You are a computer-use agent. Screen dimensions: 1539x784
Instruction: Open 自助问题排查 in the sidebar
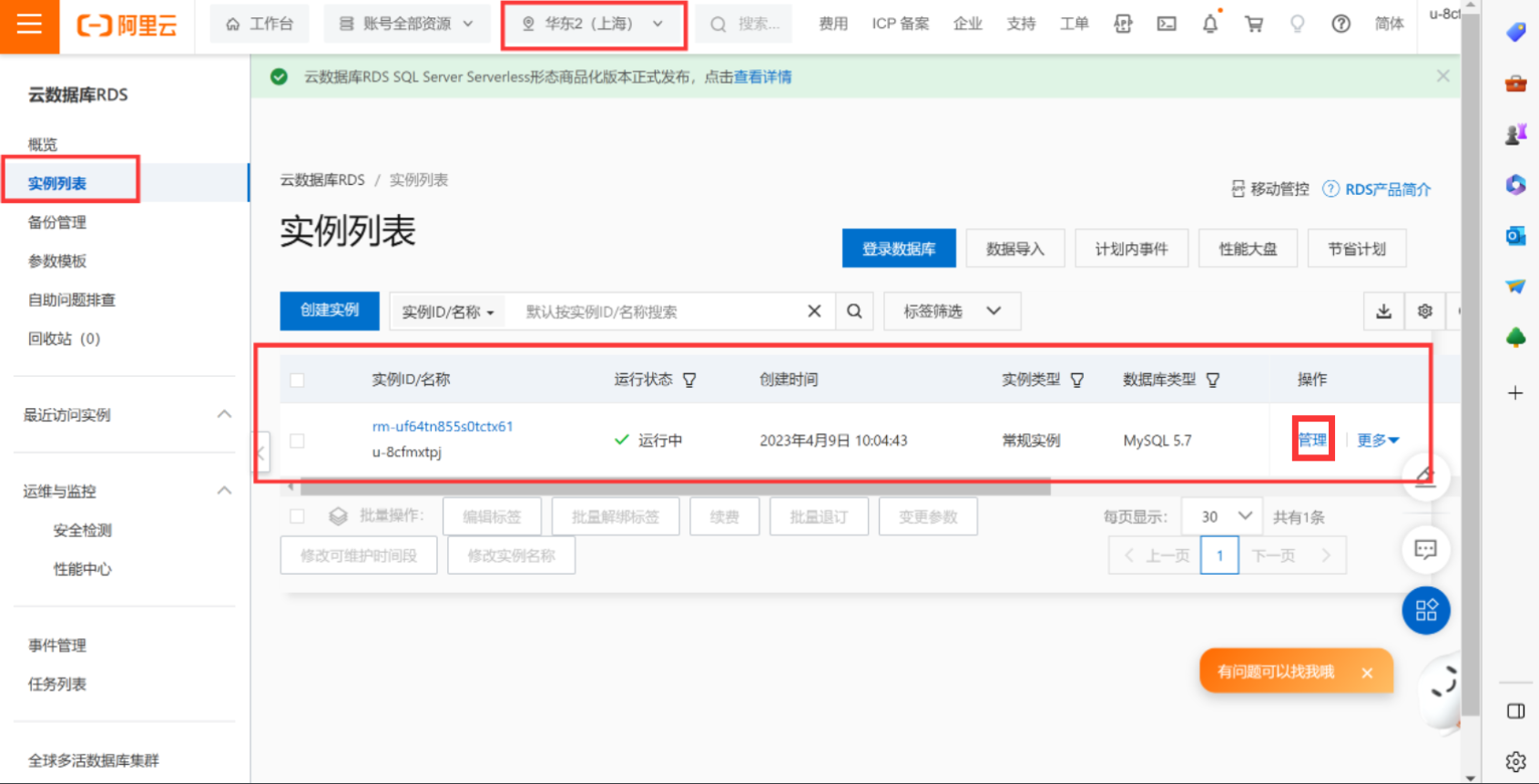72,300
